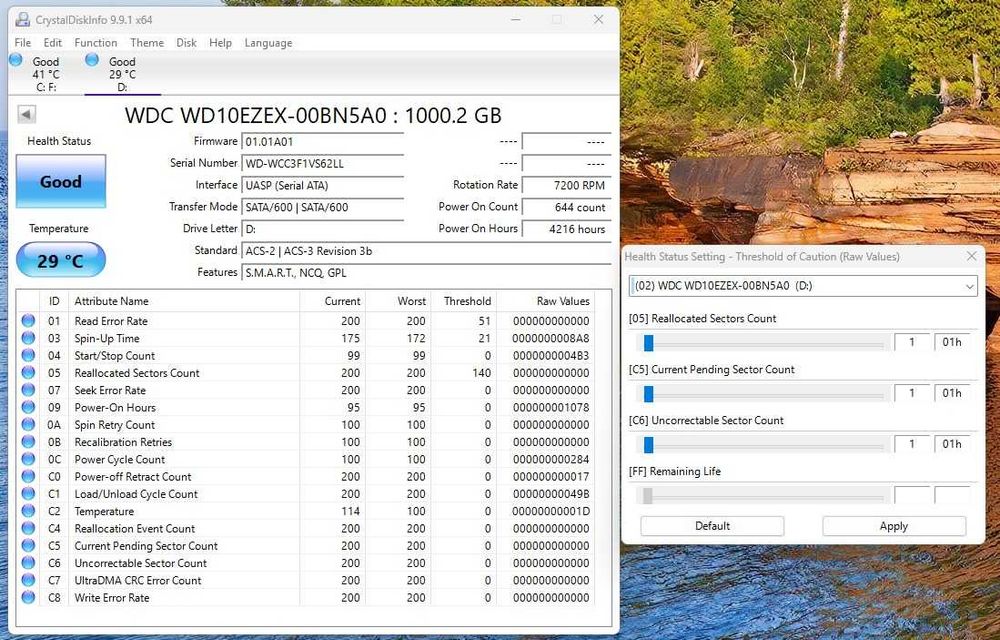Click Default in Health Status Setting

pos(712,526)
